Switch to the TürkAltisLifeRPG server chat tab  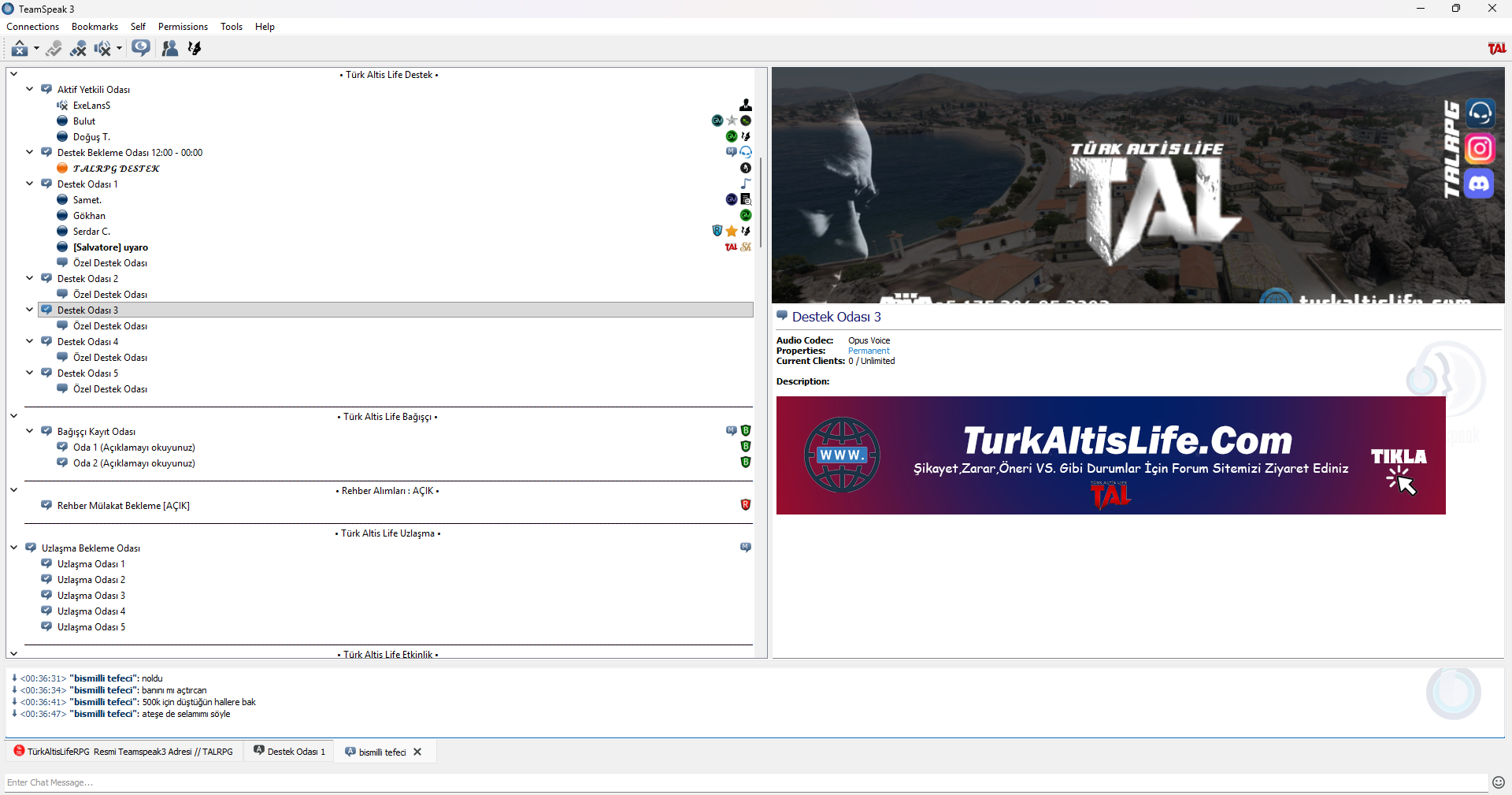click(124, 752)
